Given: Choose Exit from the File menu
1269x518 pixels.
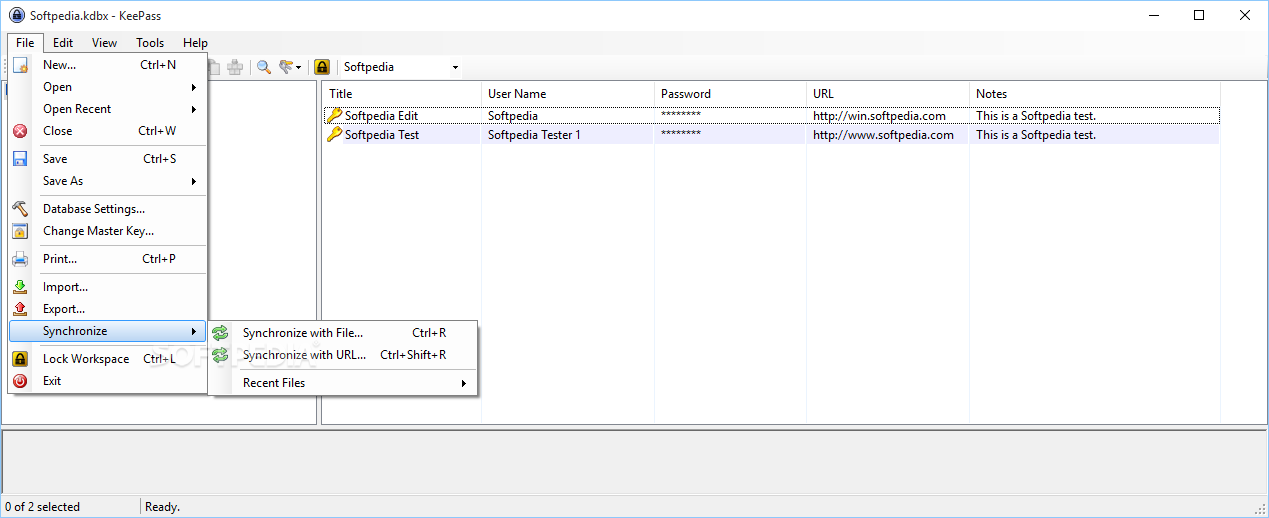Looking at the screenshot, I should point(108,381).
